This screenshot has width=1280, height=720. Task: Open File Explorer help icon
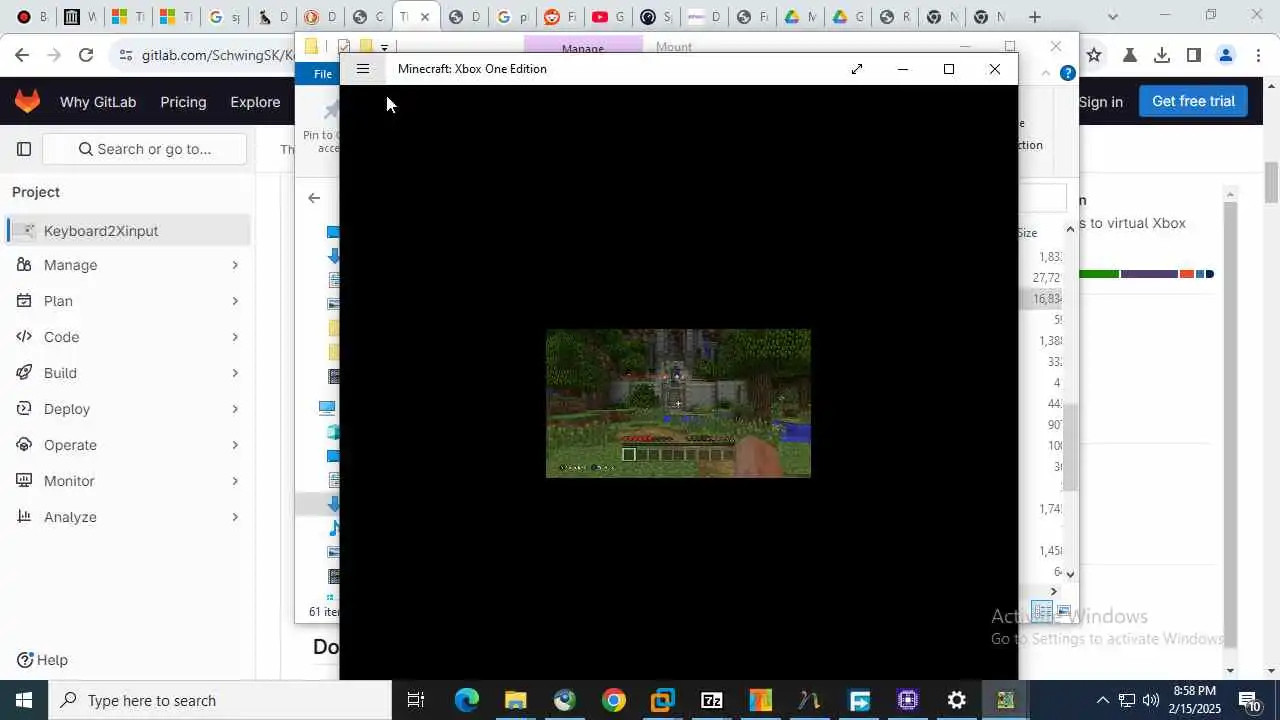pyautogui.click(x=1067, y=73)
